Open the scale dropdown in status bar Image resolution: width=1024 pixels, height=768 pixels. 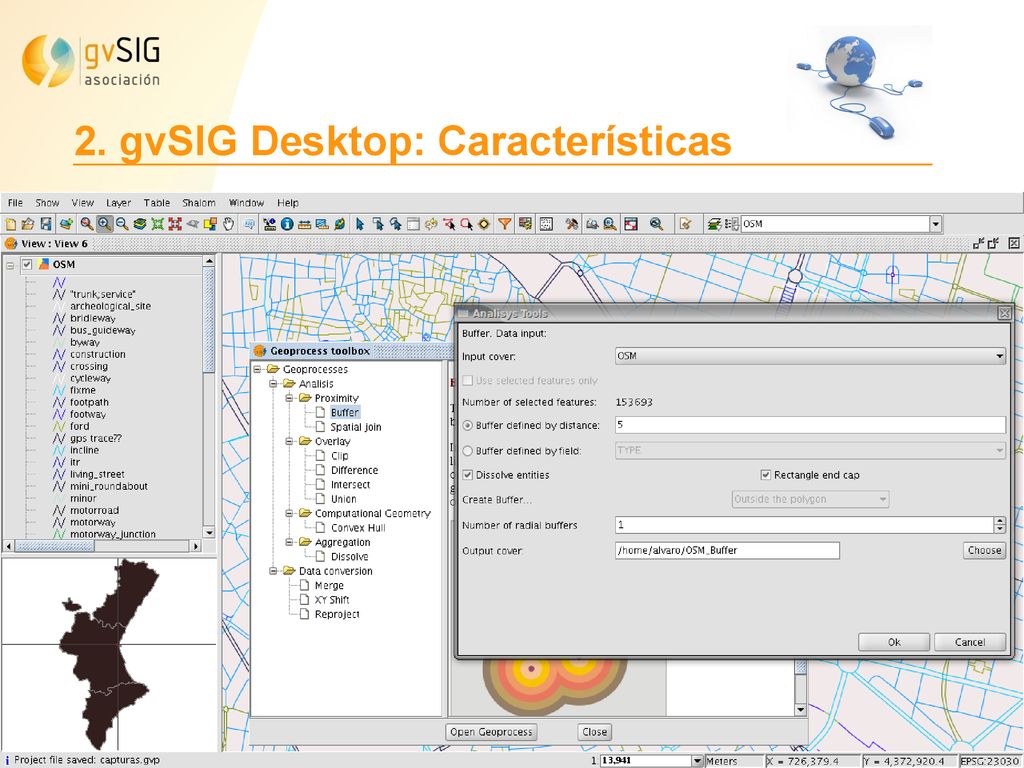coord(697,761)
